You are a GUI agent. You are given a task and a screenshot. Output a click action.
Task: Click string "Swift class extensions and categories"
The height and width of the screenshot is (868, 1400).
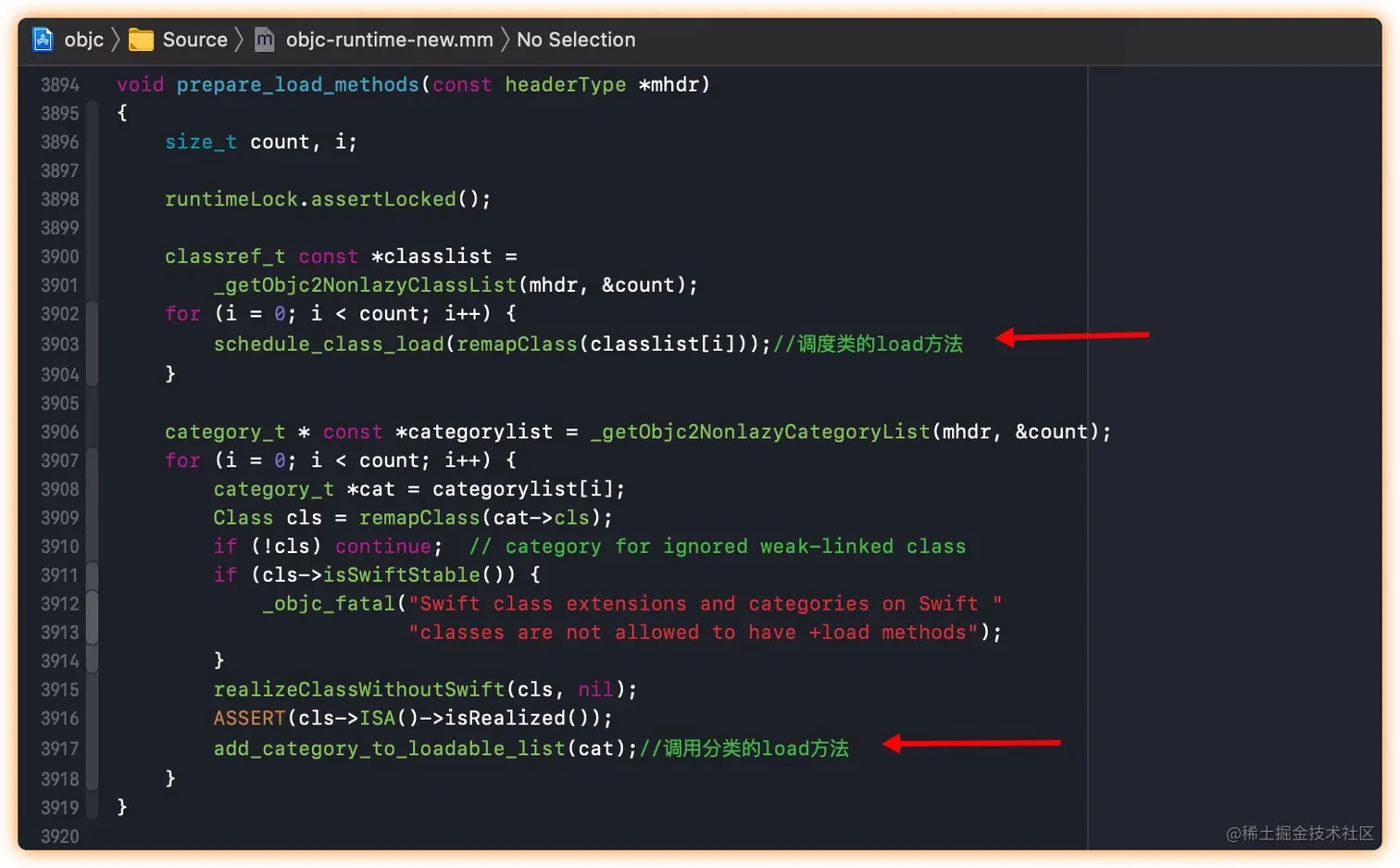[706, 604]
